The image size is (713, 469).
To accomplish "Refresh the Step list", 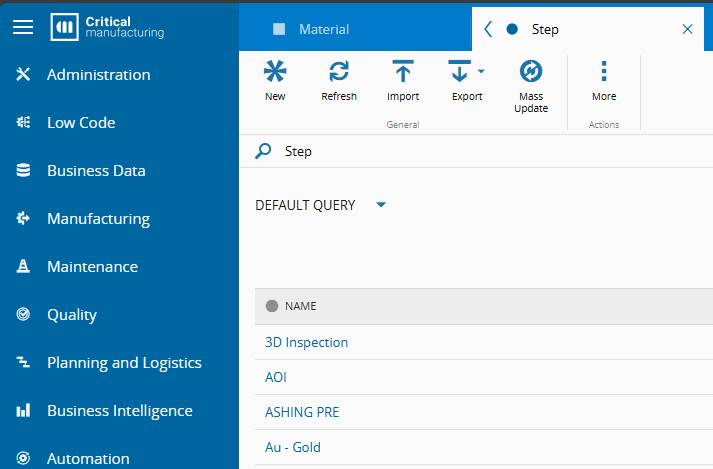I will (339, 72).
